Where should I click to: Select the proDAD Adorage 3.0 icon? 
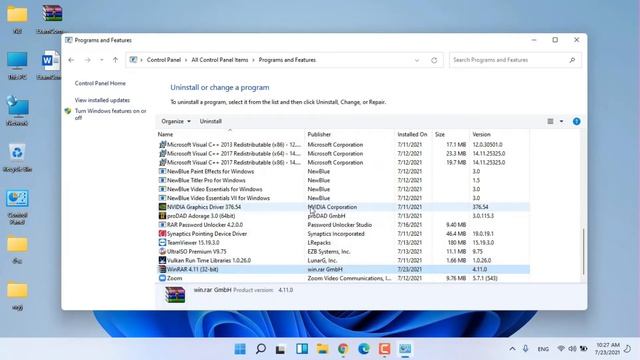(x=162, y=216)
